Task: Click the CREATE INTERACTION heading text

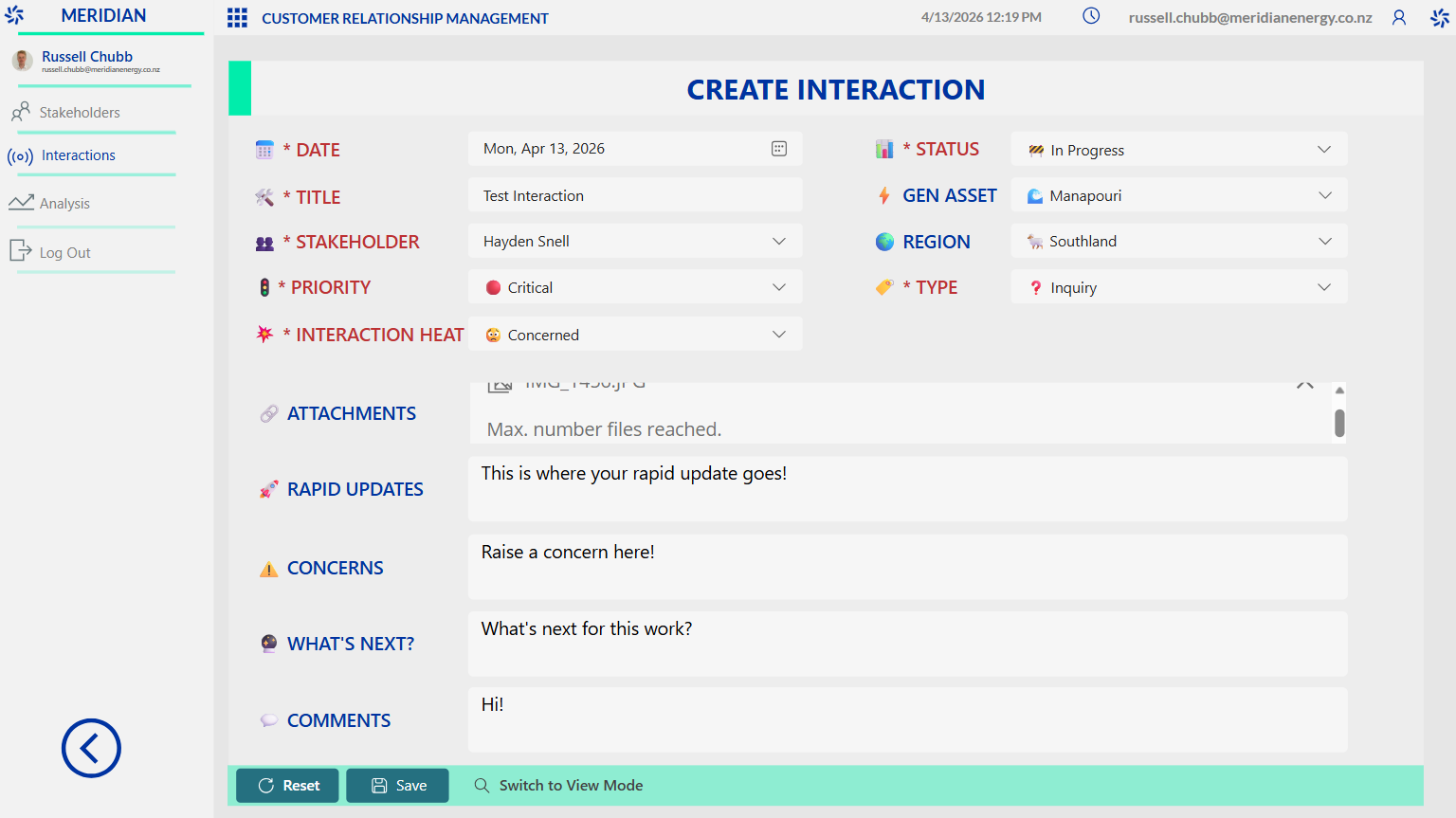Action: [836, 90]
